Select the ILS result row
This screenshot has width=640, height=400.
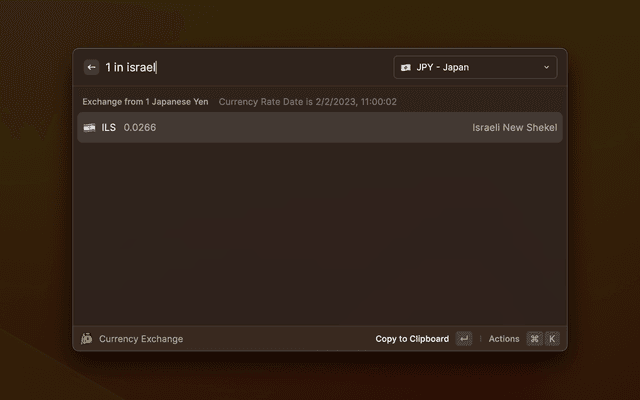point(320,127)
